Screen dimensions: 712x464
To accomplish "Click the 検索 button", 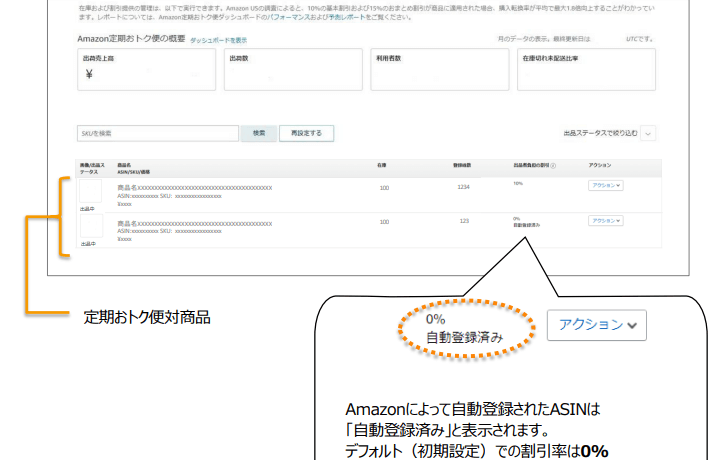I will [259, 133].
